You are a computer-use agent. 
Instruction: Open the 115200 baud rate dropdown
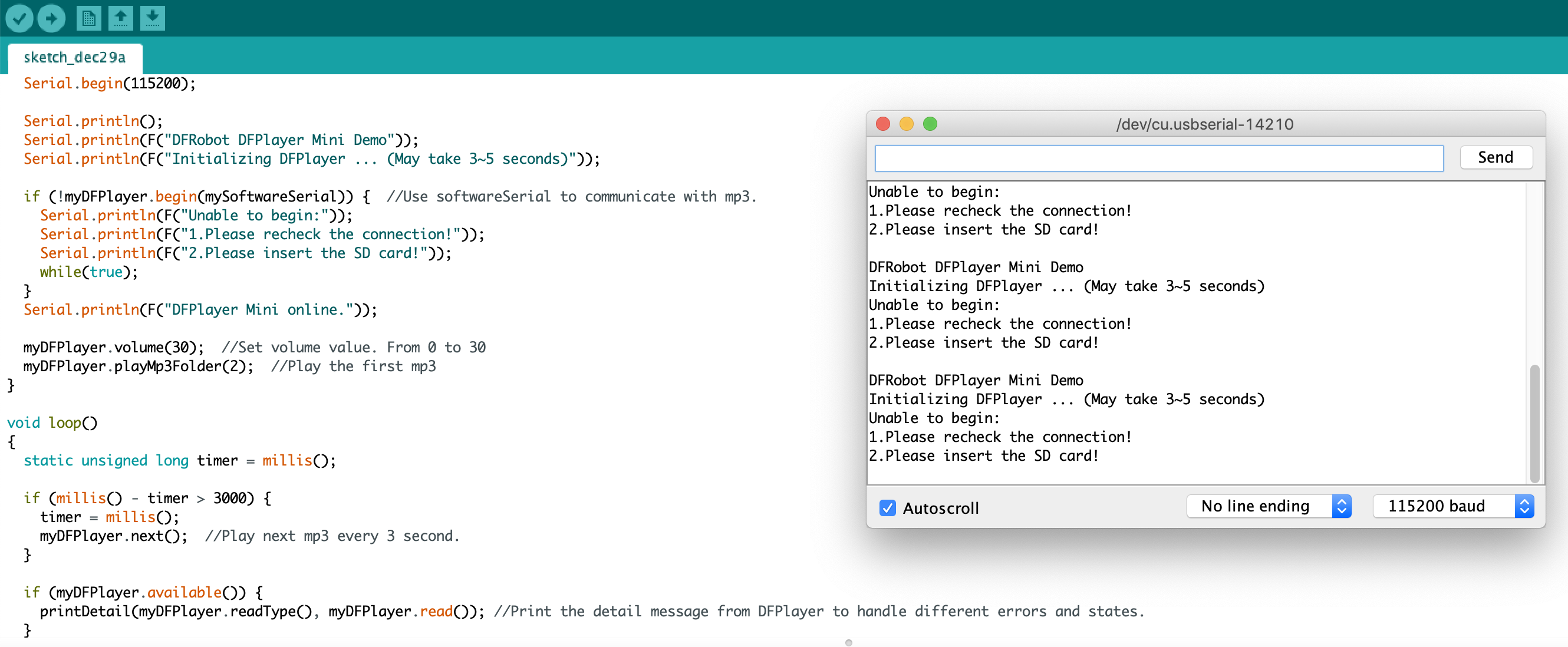pos(1442,506)
